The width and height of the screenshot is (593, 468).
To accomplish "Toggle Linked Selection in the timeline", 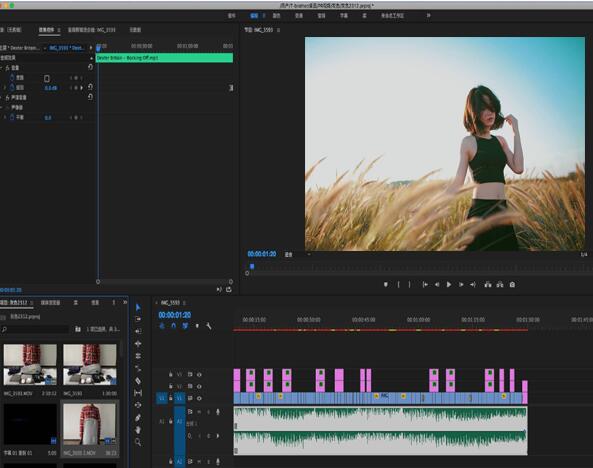I will point(185,326).
